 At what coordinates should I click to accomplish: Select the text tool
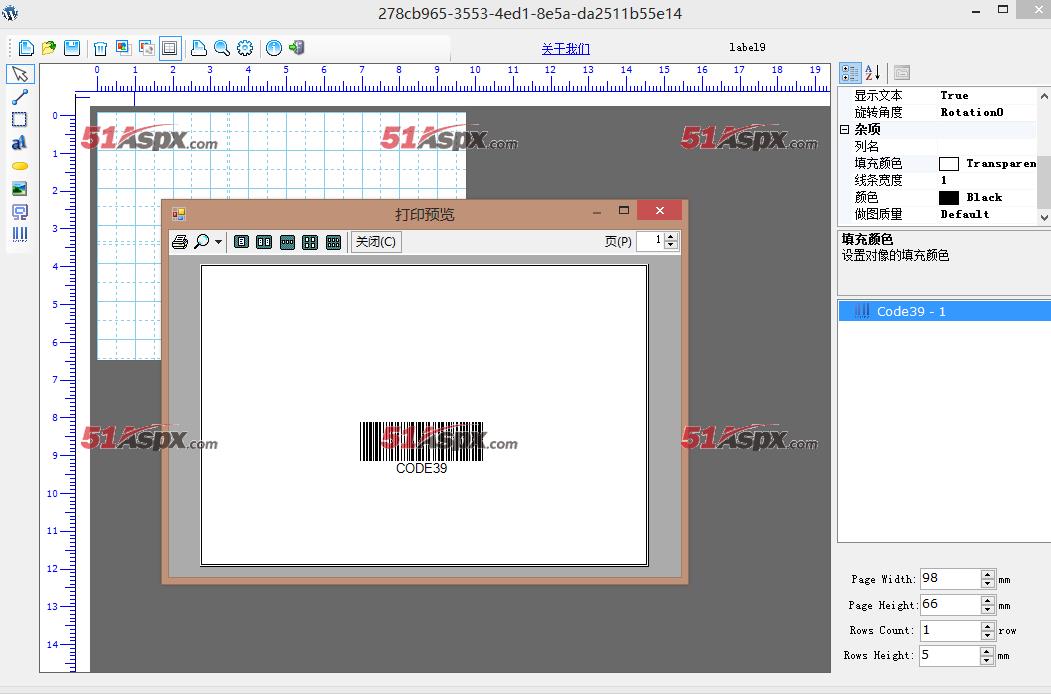point(20,143)
